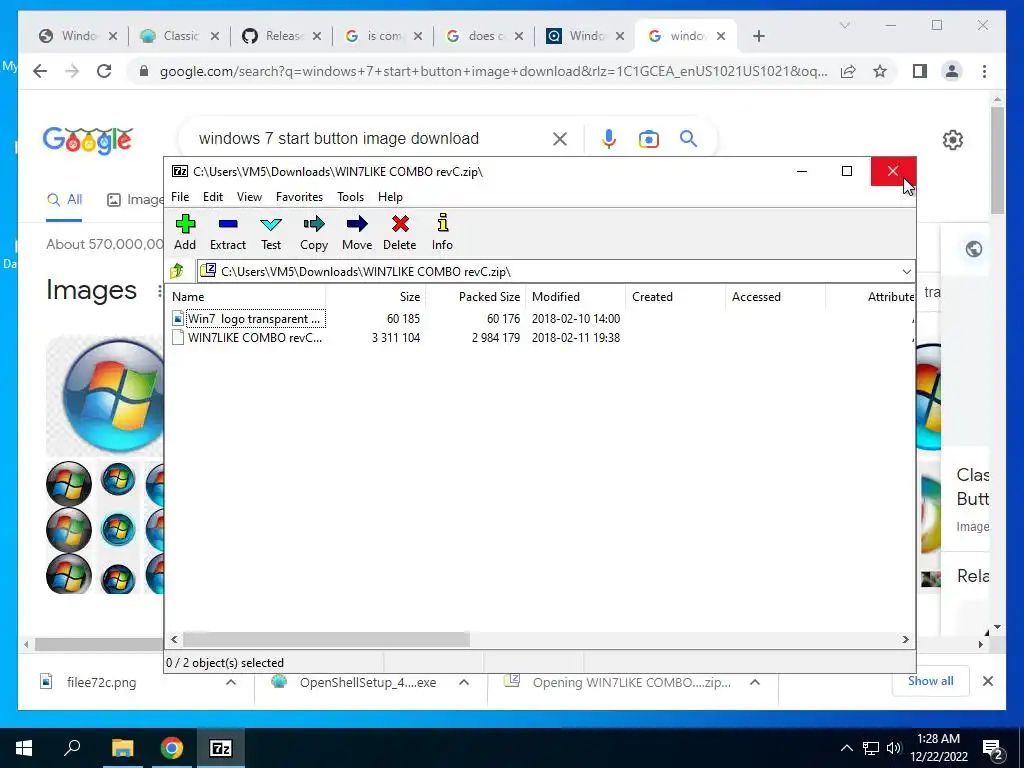
Task: Open Chrome three-dot menu
Action: coord(984,71)
